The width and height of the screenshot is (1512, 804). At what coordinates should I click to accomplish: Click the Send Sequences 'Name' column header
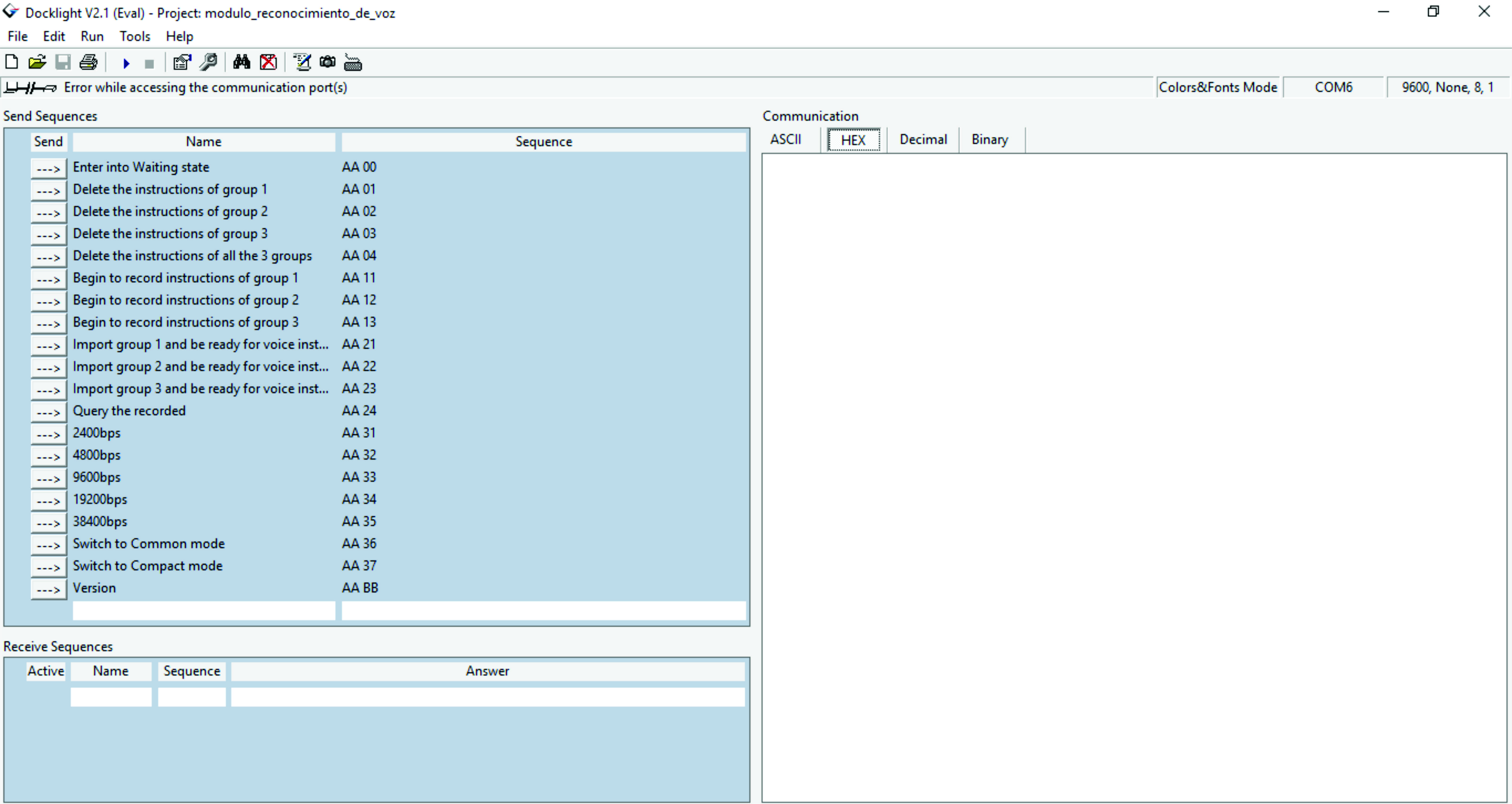(204, 142)
